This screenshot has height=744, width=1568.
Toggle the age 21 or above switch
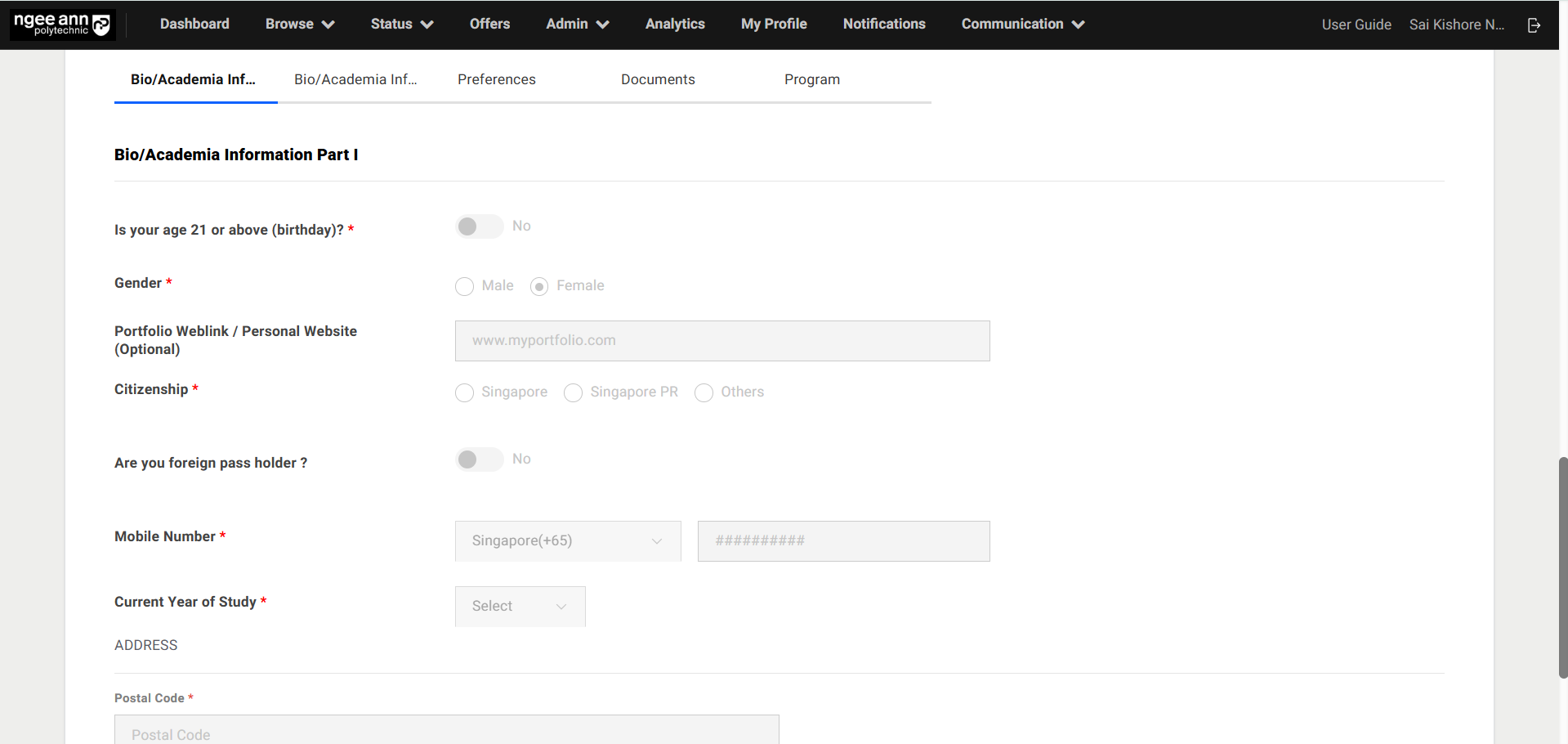click(x=479, y=226)
